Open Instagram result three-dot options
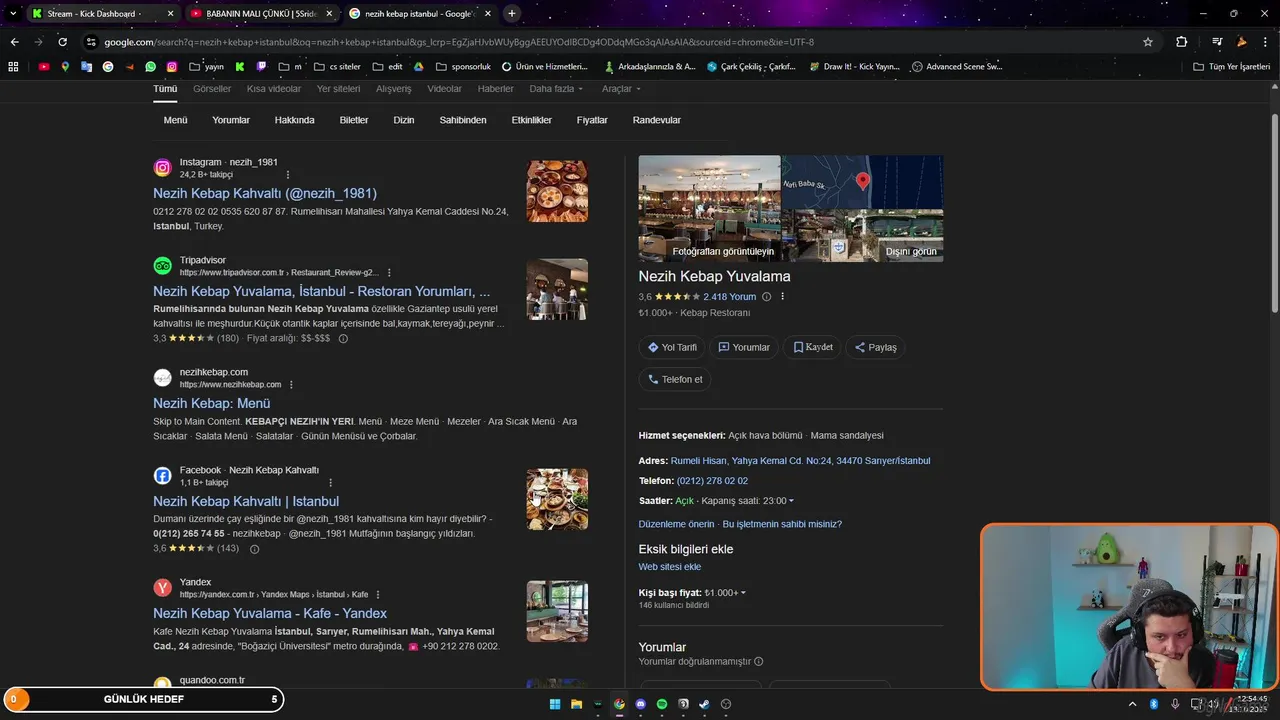 click(288, 175)
